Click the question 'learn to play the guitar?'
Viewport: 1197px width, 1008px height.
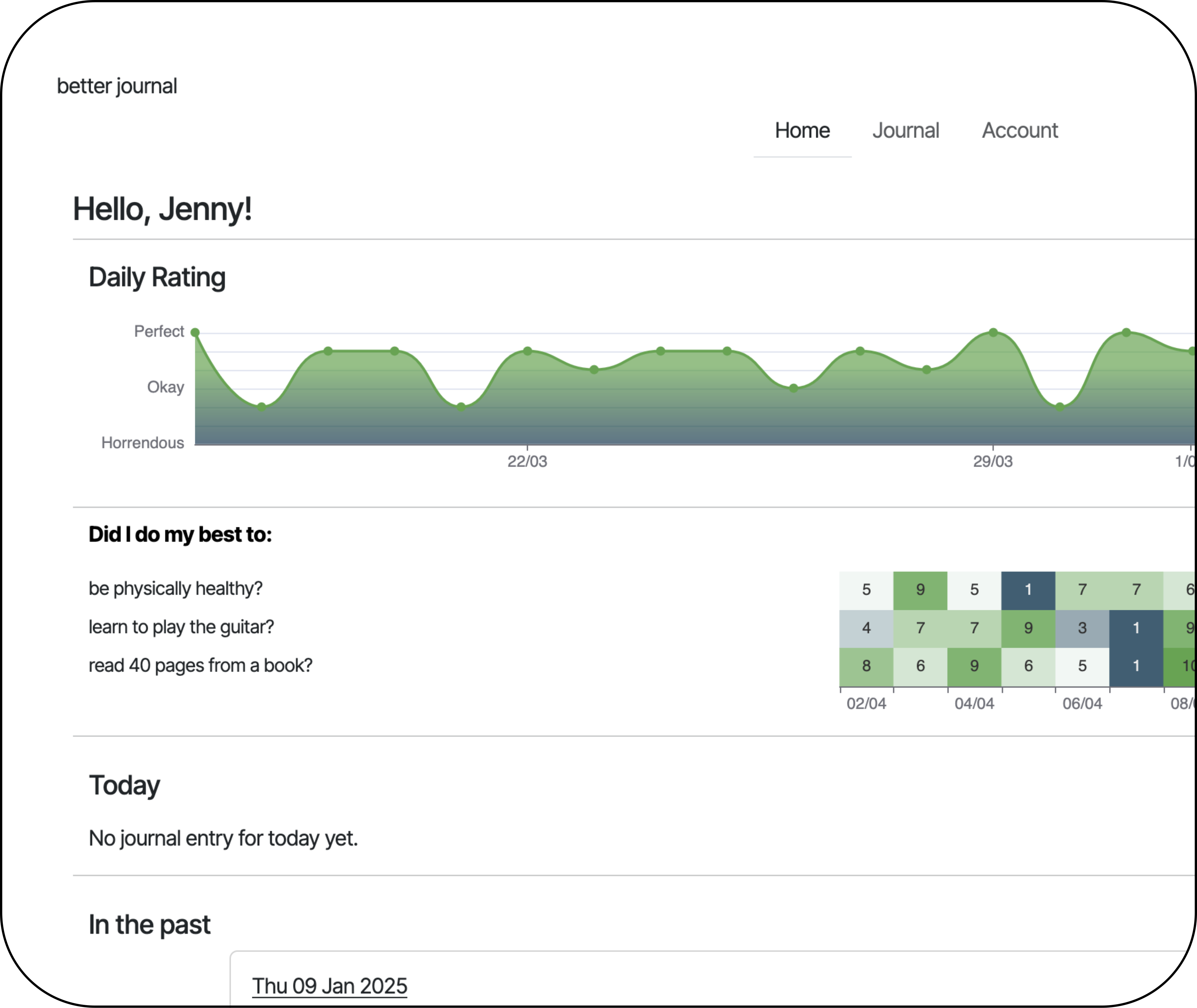coord(181,627)
